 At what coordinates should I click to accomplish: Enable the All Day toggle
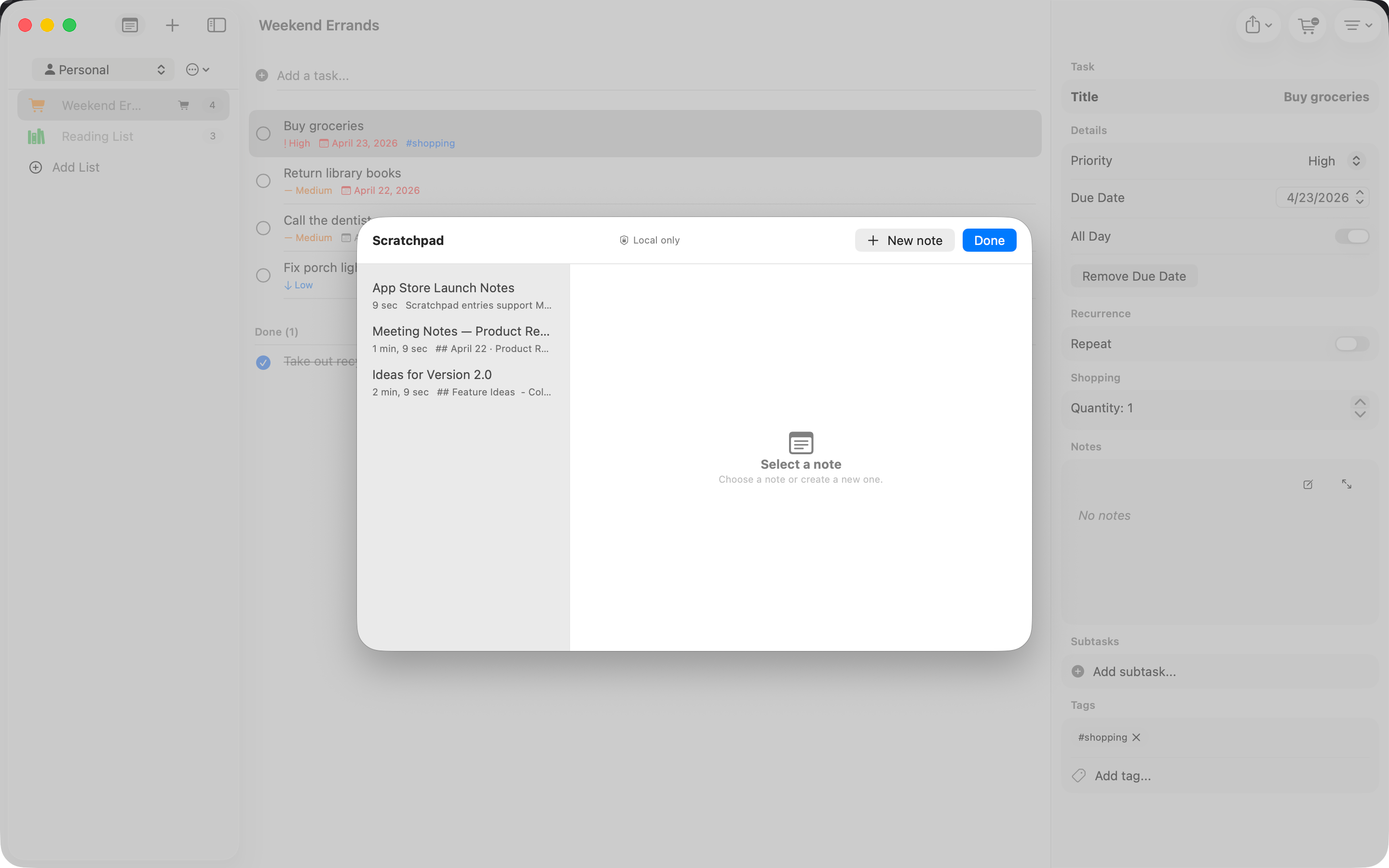tap(1352, 236)
